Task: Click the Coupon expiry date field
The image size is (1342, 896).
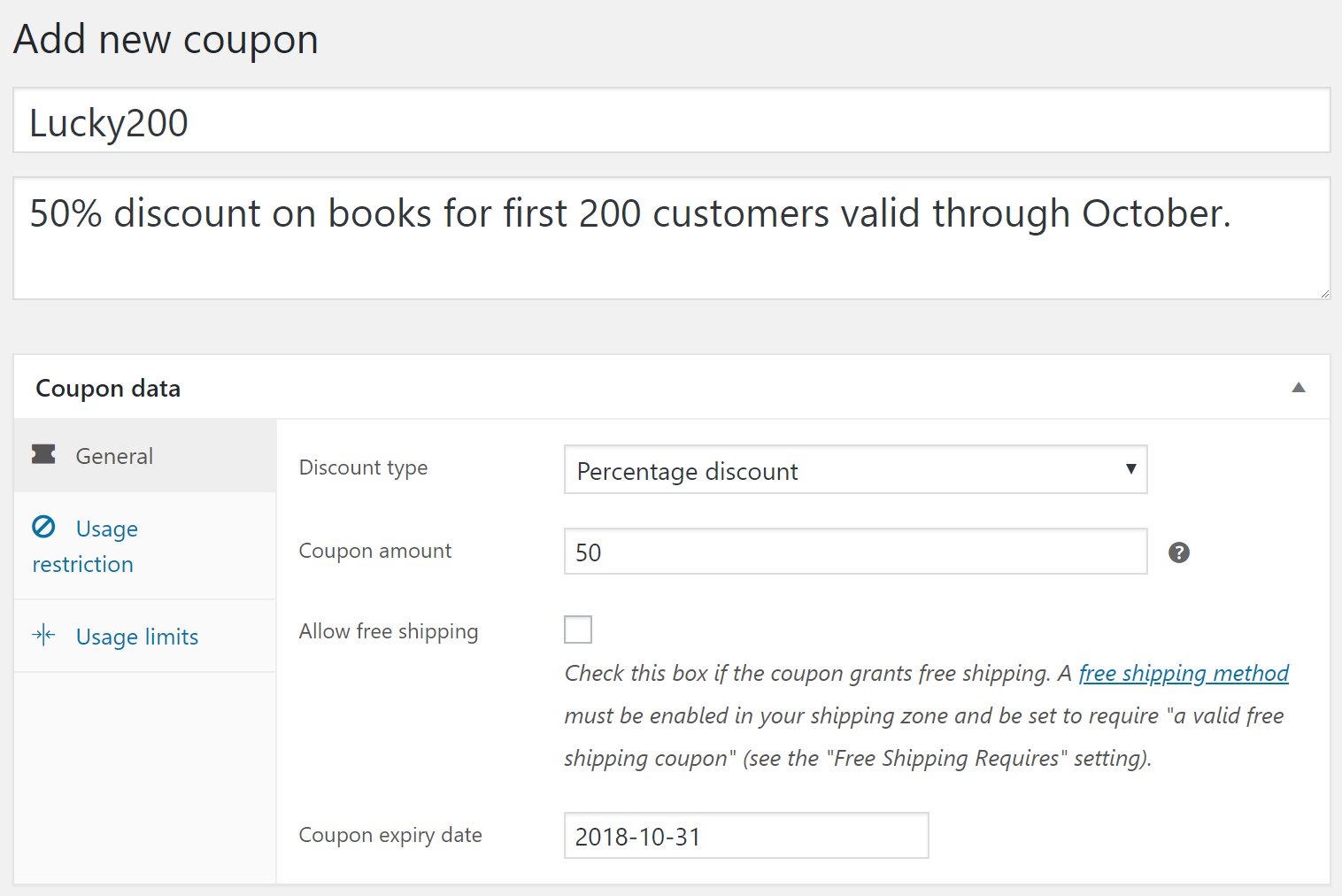Action: point(745,835)
